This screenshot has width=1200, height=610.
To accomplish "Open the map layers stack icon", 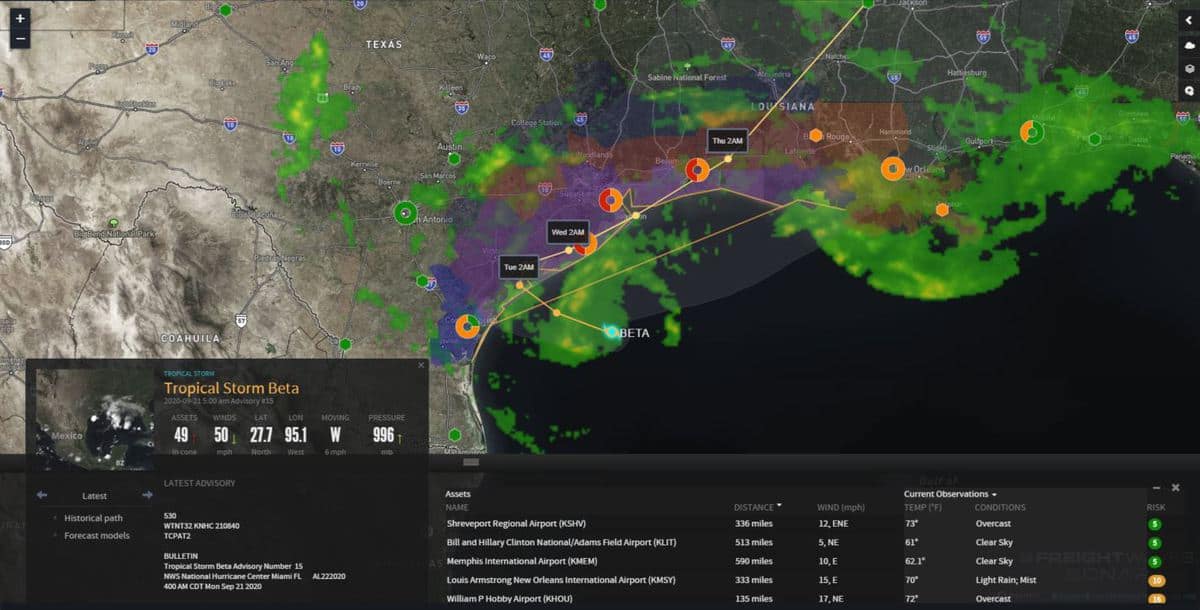I will point(1189,68).
